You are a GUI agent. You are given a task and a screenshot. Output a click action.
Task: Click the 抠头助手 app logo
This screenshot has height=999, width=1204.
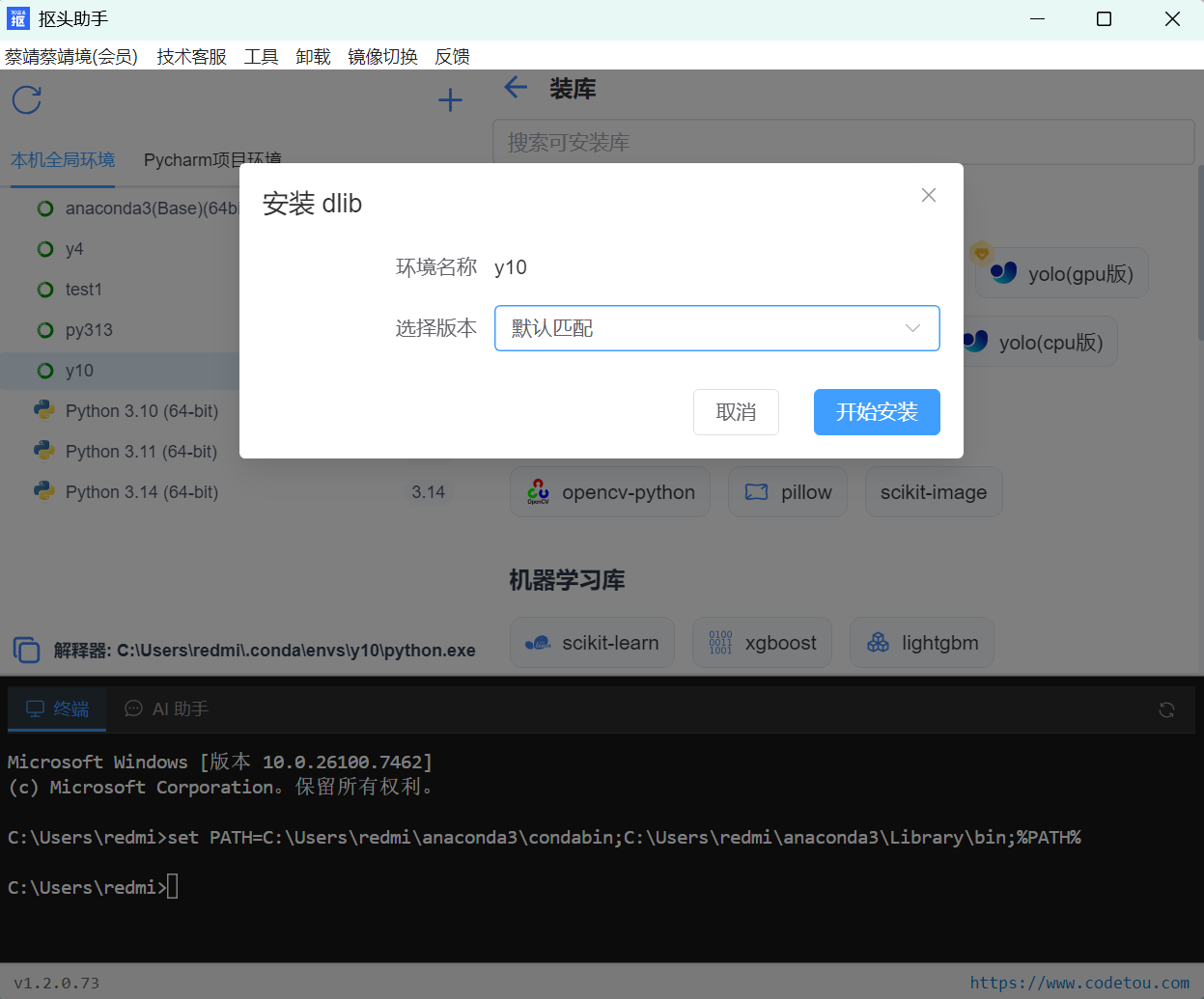18,18
